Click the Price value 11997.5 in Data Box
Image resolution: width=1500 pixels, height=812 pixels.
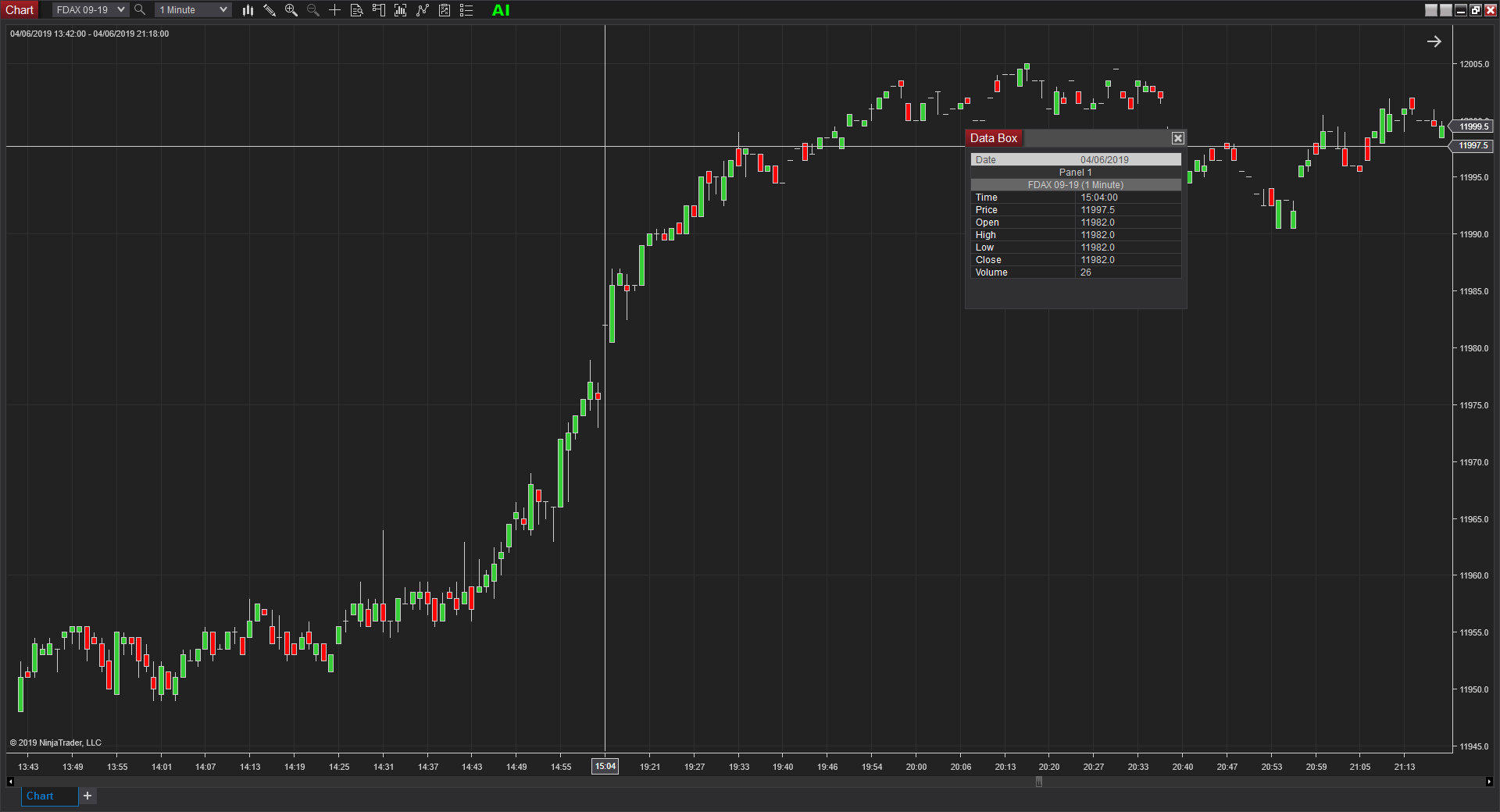pyautogui.click(x=1097, y=210)
